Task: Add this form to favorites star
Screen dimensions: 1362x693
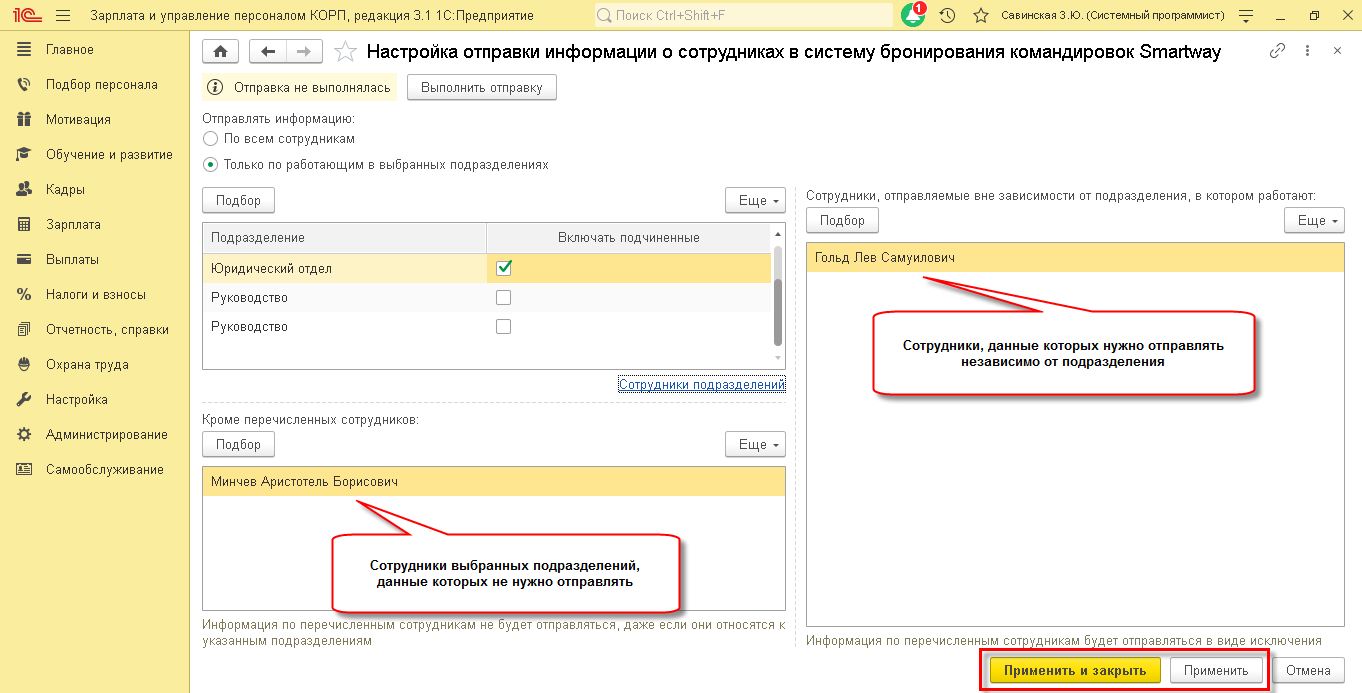Action: coord(344,52)
